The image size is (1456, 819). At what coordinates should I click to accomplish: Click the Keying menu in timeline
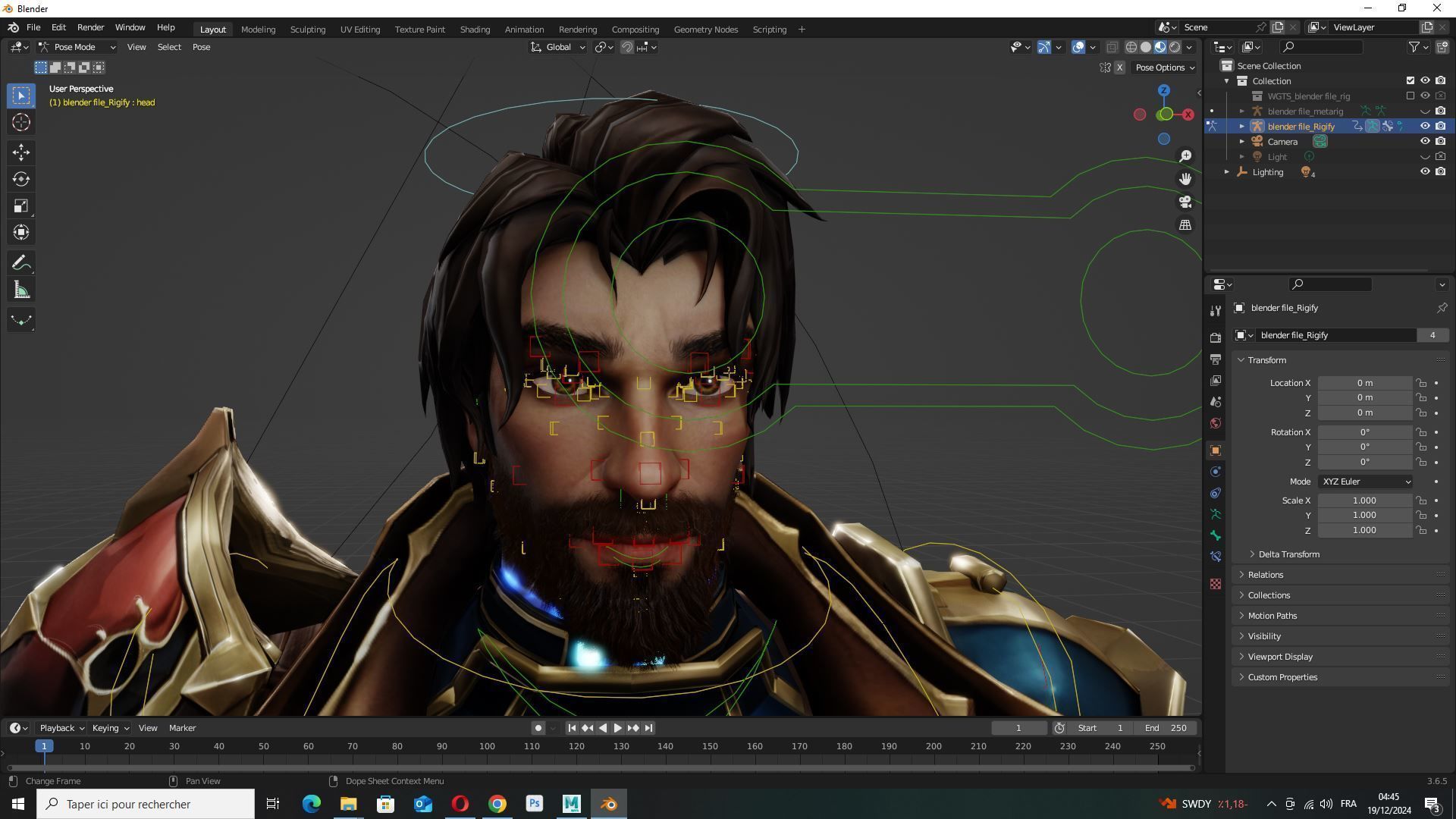coord(109,728)
